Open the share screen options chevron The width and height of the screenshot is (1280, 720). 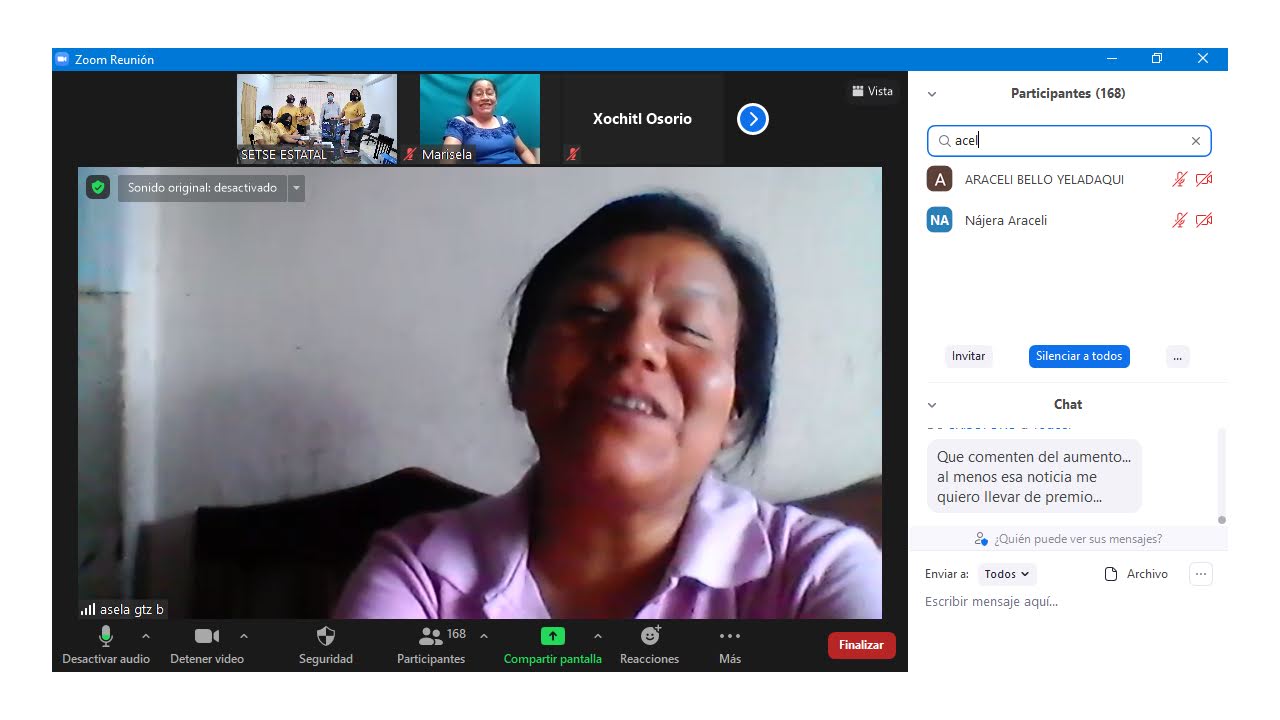tap(598, 636)
